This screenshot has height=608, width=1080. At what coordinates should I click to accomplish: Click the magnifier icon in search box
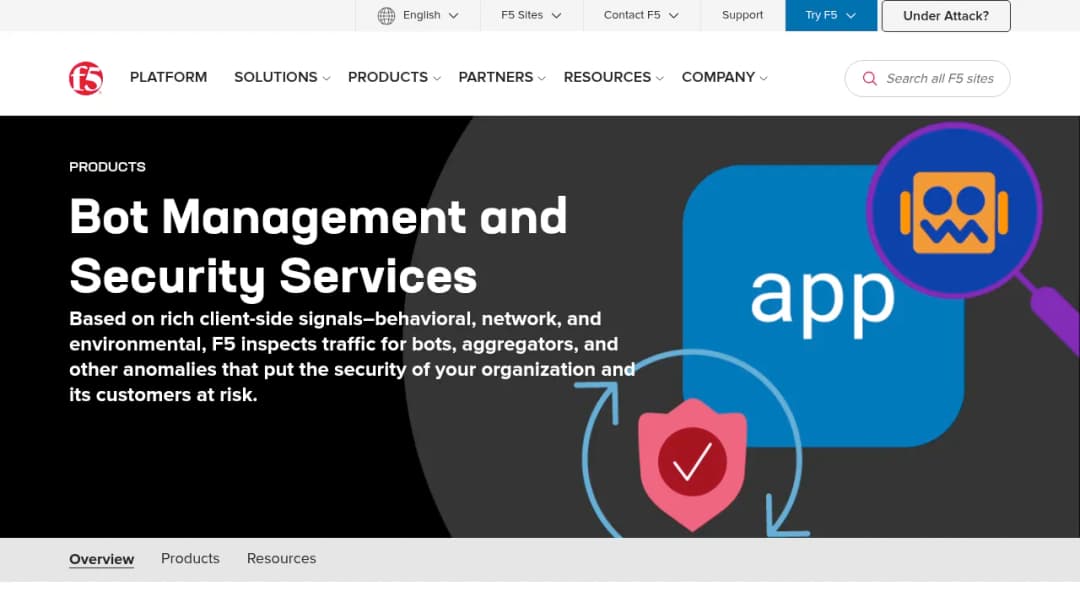tap(870, 78)
